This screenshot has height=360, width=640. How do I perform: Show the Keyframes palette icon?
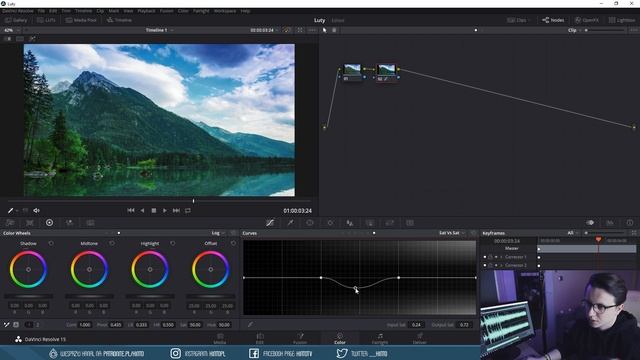(x=590, y=223)
